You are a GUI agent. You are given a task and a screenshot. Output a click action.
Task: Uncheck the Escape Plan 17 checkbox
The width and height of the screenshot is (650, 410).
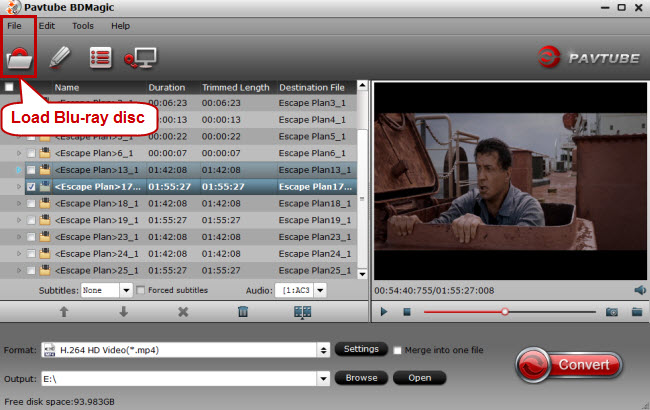[31, 187]
